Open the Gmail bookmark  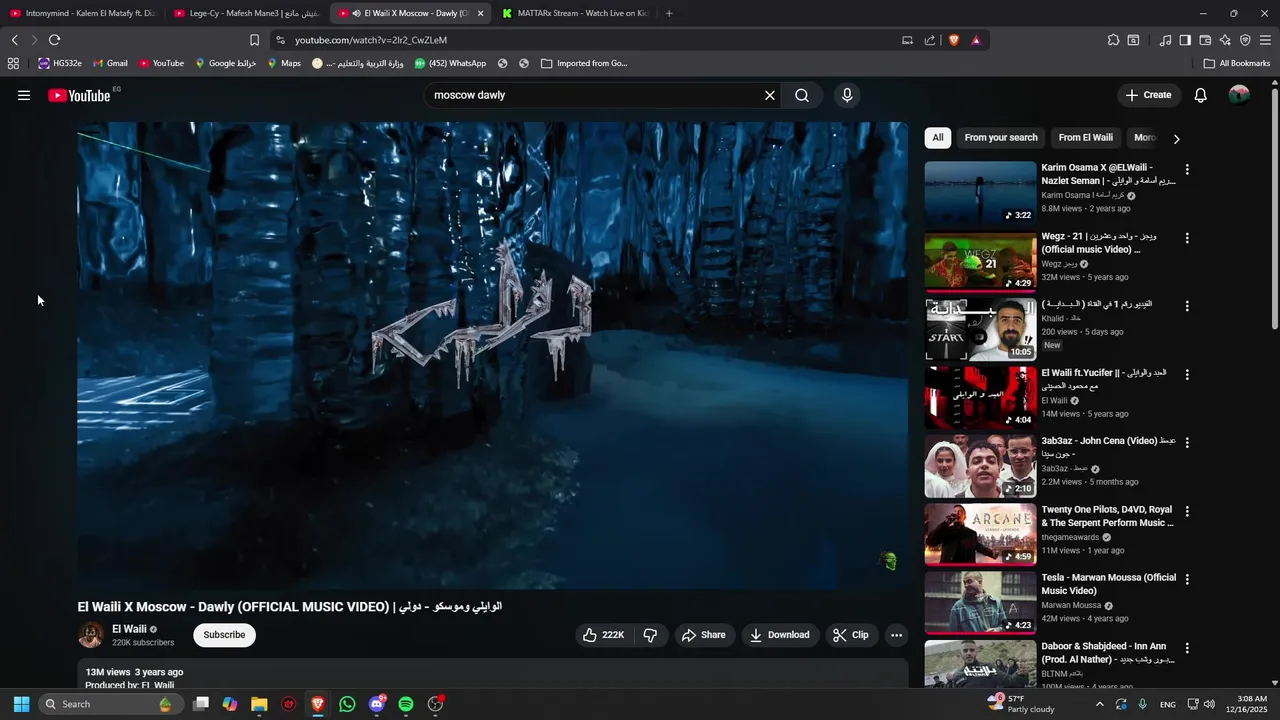pyautogui.click(x=110, y=63)
